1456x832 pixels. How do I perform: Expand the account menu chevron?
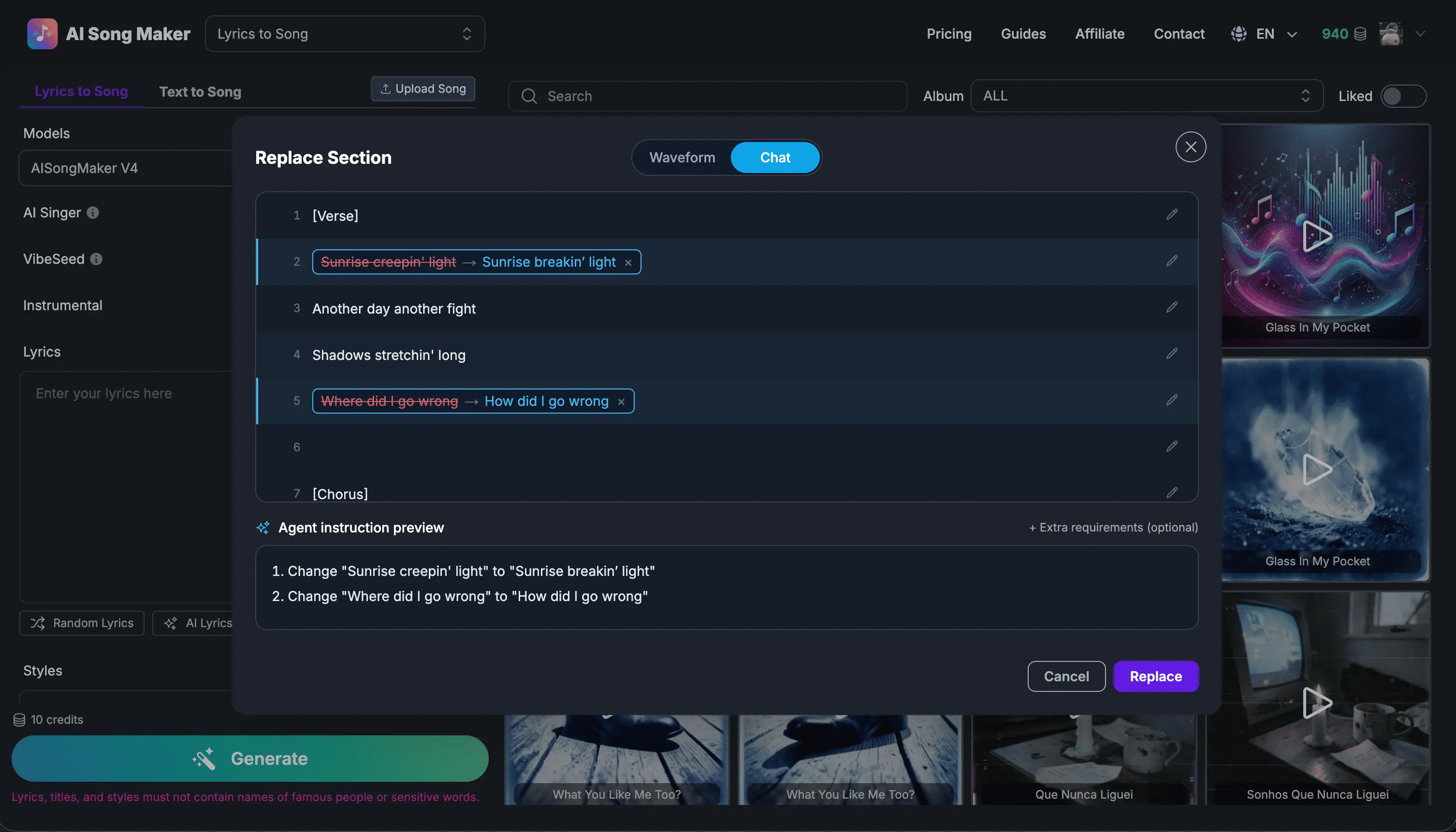1420,34
